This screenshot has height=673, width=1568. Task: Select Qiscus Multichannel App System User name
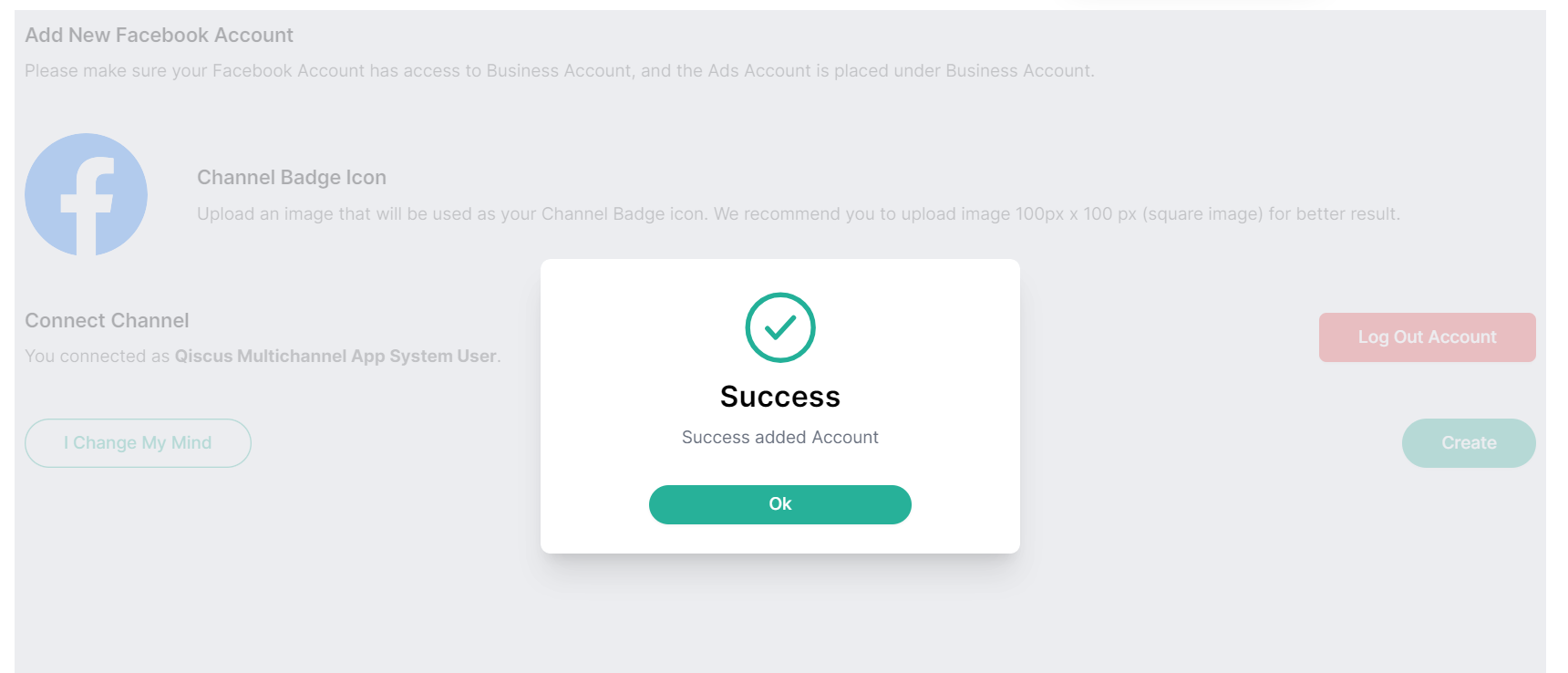click(x=335, y=357)
